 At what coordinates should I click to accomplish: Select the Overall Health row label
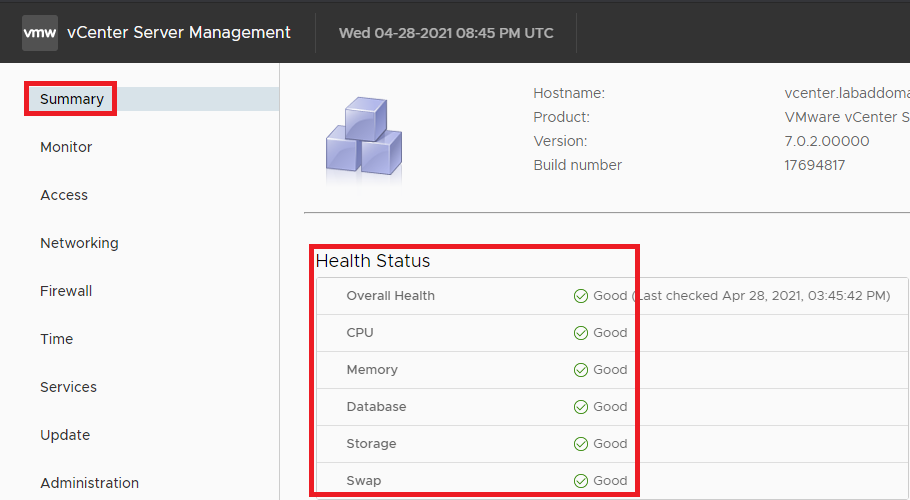[x=390, y=296]
